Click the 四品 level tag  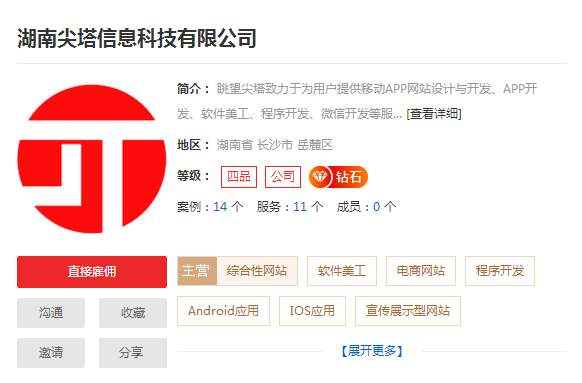pos(239,177)
